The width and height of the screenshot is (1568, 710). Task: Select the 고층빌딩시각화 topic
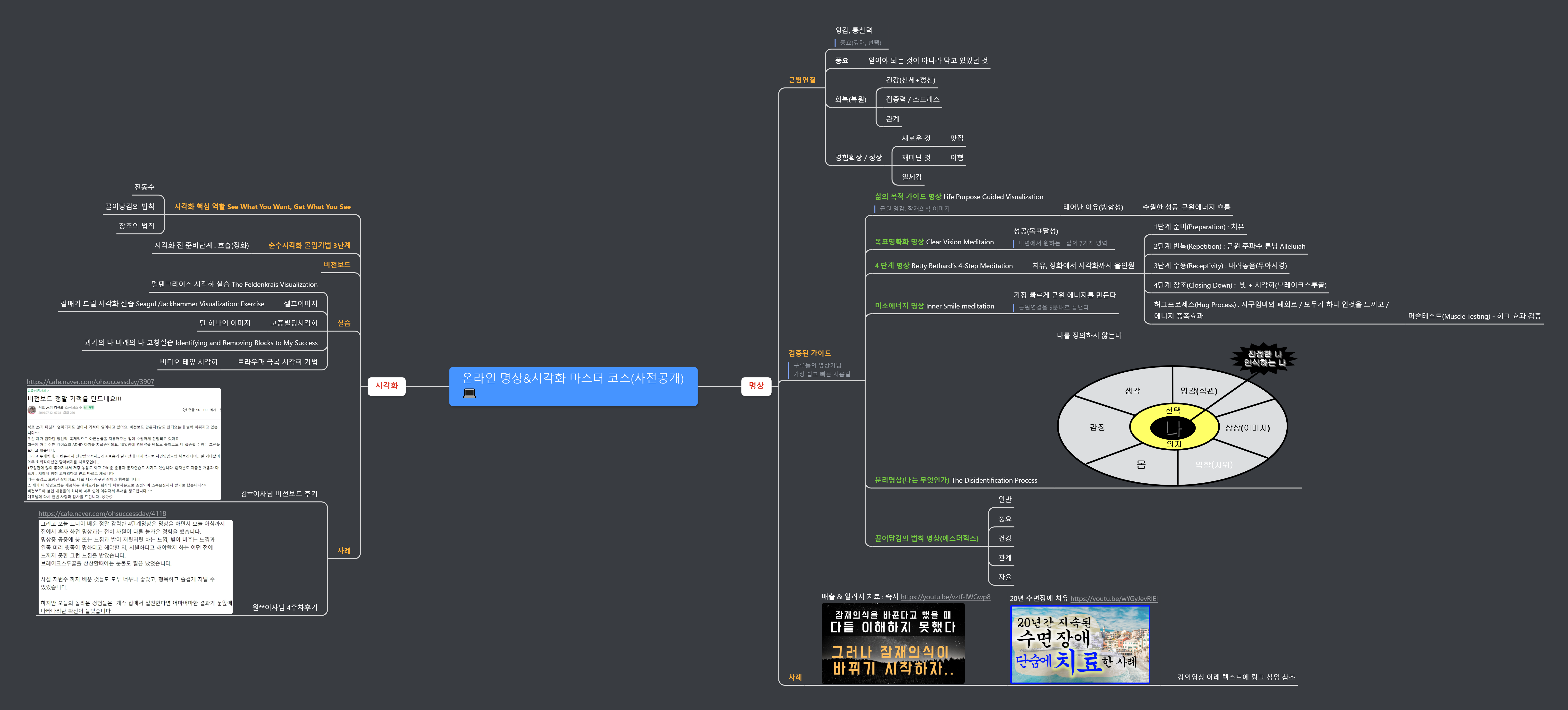click(294, 323)
